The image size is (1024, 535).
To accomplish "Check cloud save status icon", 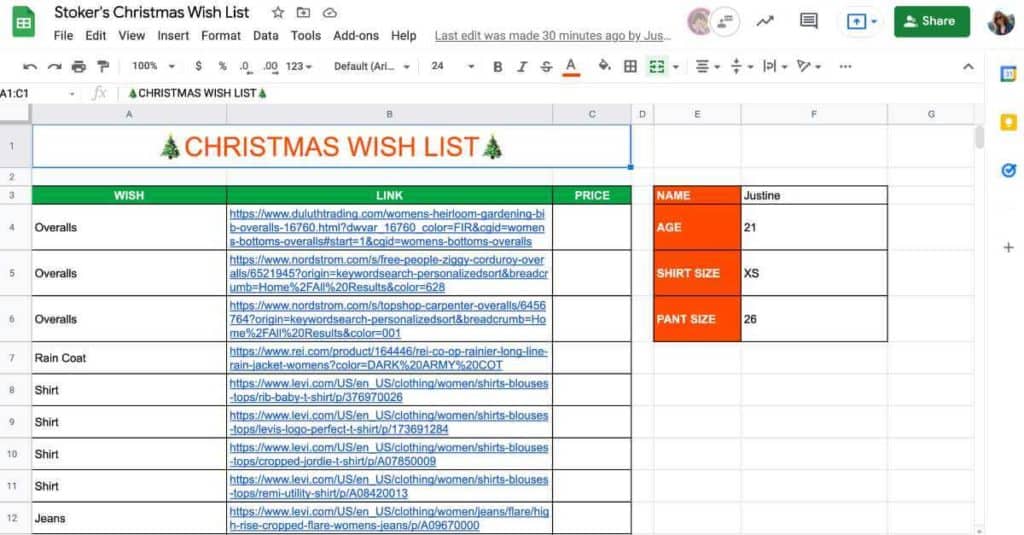I will (x=330, y=12).
